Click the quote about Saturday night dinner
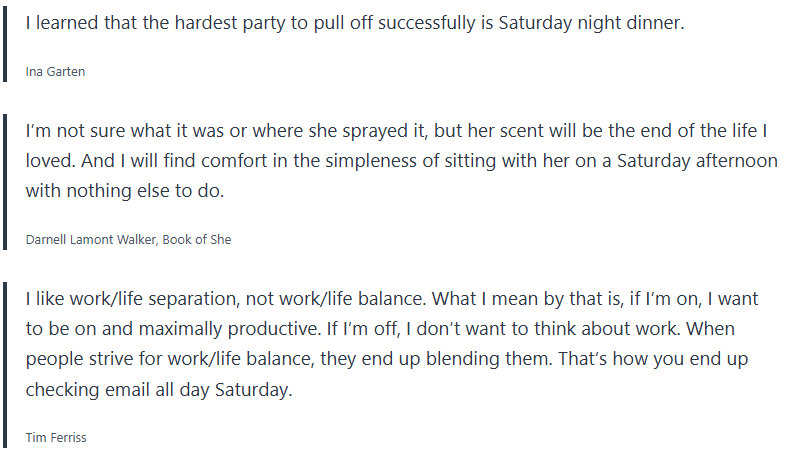808x451 pixels. (x=355, y=24)
